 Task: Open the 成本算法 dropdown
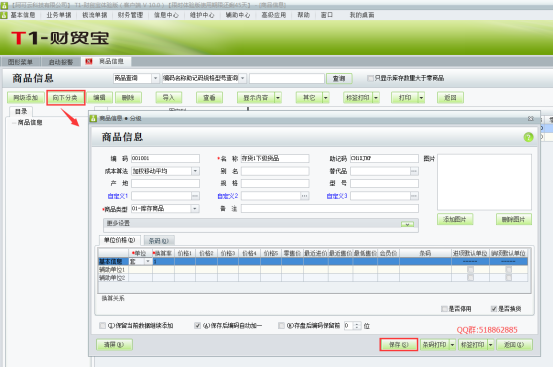tap(195, 171)
